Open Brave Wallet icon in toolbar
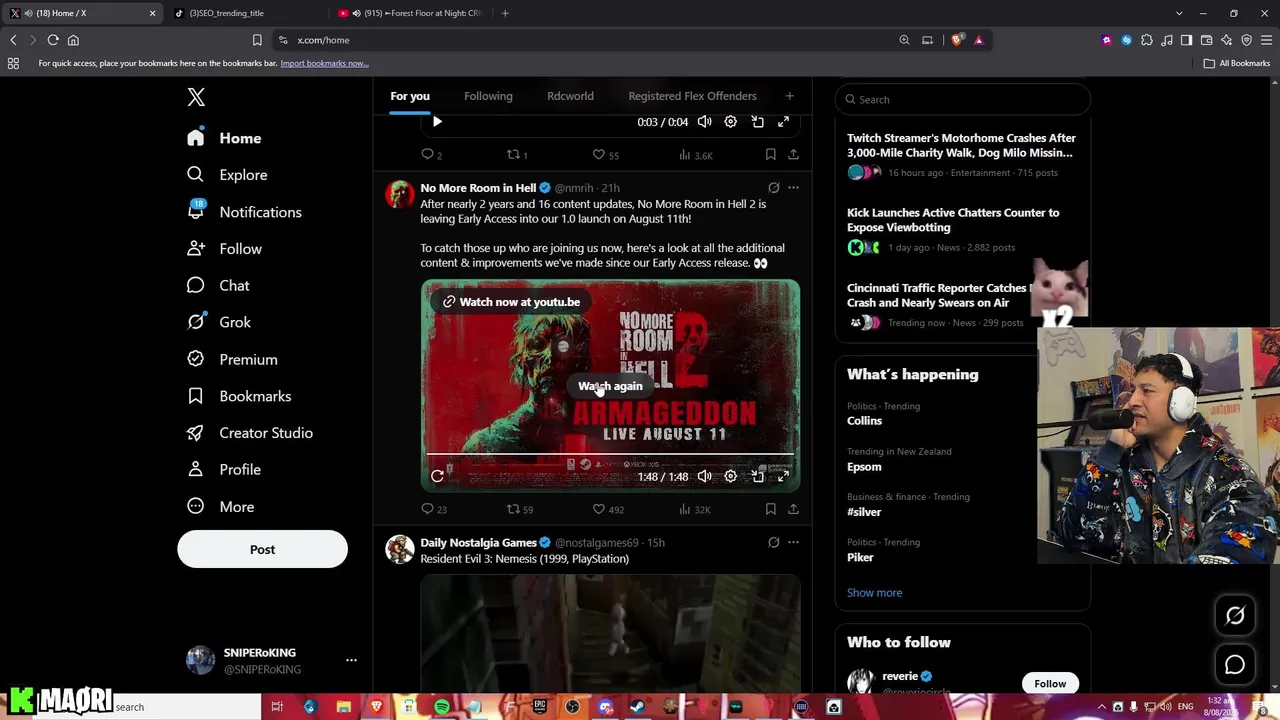The image size is (1280, 720). coord(1206,40)
